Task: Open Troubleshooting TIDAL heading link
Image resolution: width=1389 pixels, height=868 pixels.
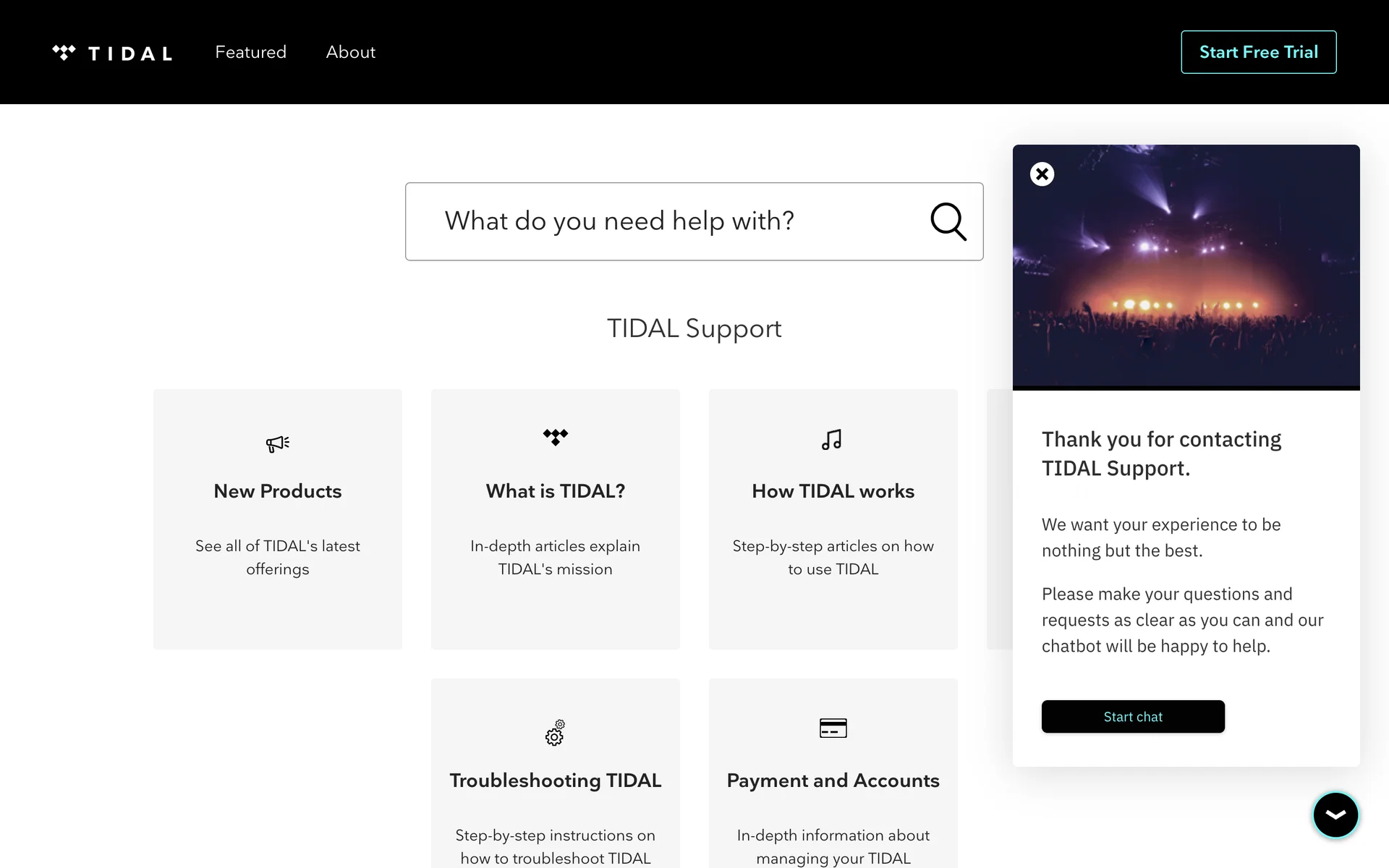Action: pos(556,780)
